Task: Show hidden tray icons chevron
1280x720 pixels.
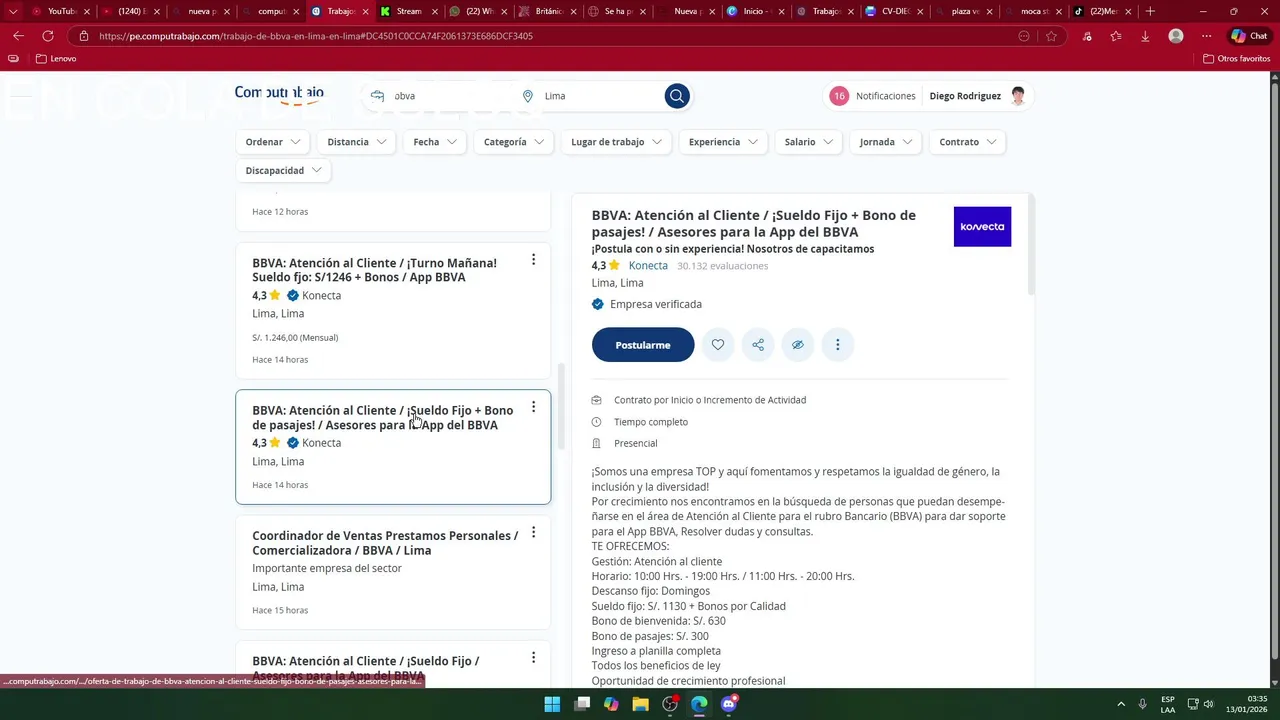Action: 1120,704
